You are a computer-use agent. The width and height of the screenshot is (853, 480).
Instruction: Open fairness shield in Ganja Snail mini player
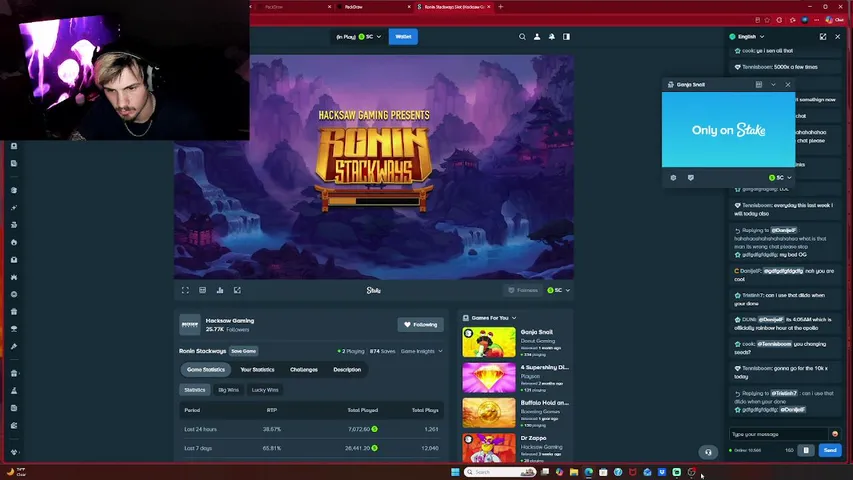click(690, 177)
